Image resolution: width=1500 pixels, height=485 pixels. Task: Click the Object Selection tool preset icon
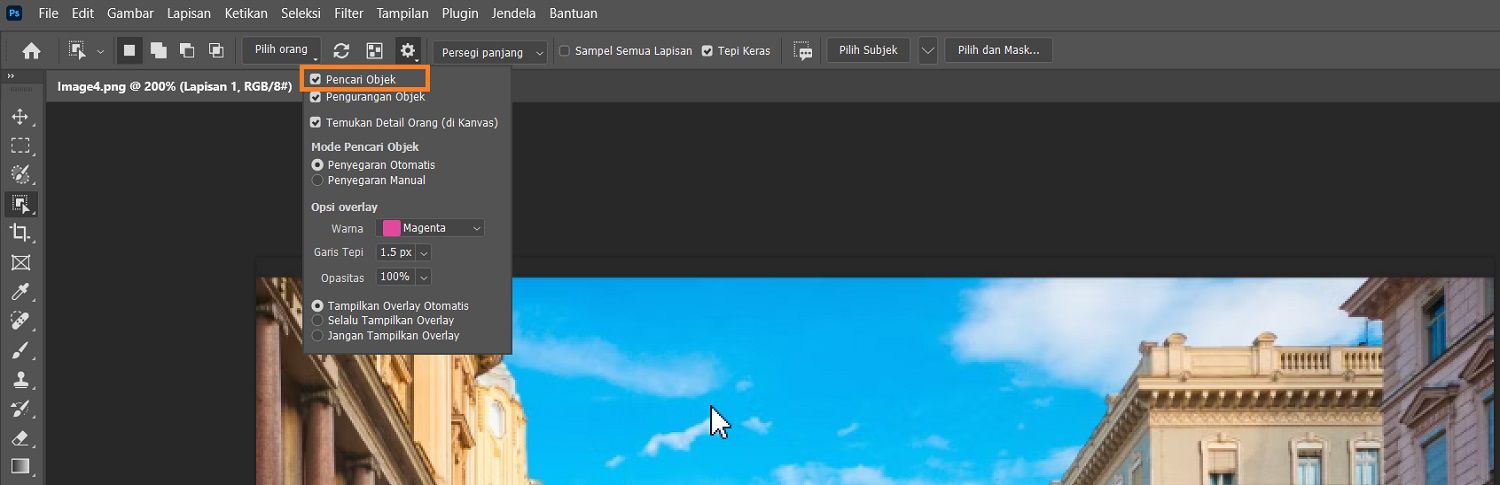pos(77,50)
